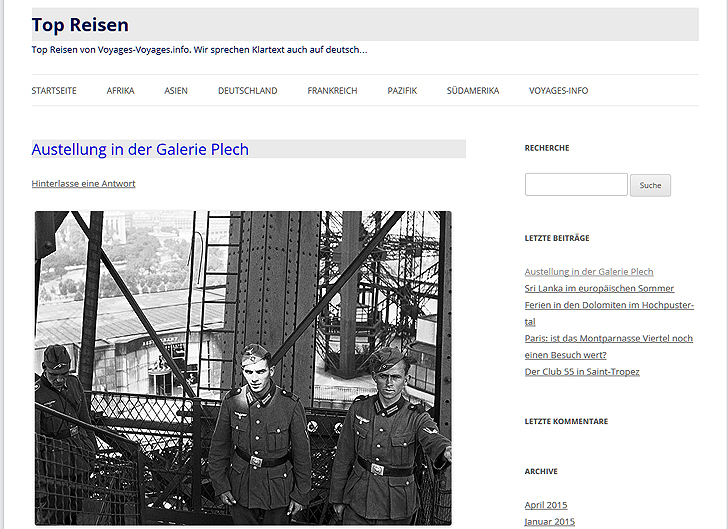Click the site tagline about Voyages-Voyages.info
This screenshot has width=728, height=529.
click(200, 50)
